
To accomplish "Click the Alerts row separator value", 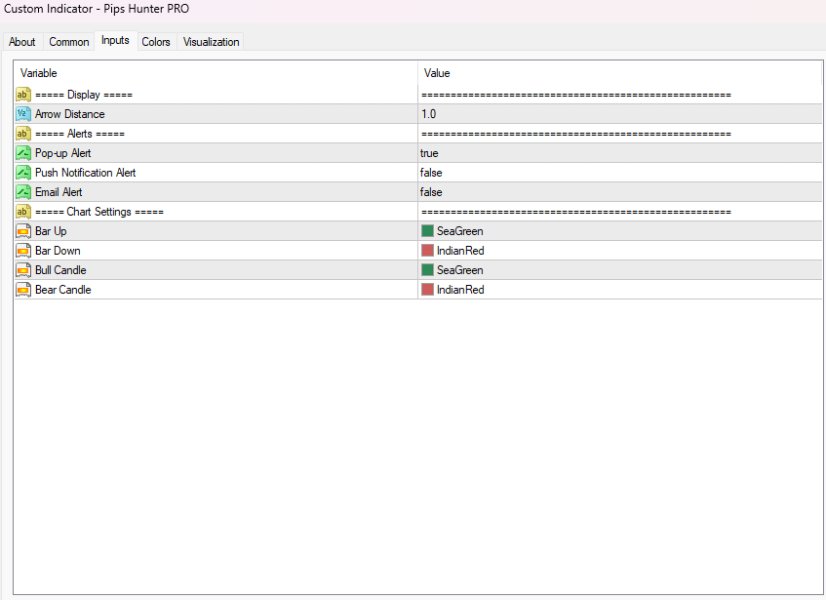I will tap(576, 134).
